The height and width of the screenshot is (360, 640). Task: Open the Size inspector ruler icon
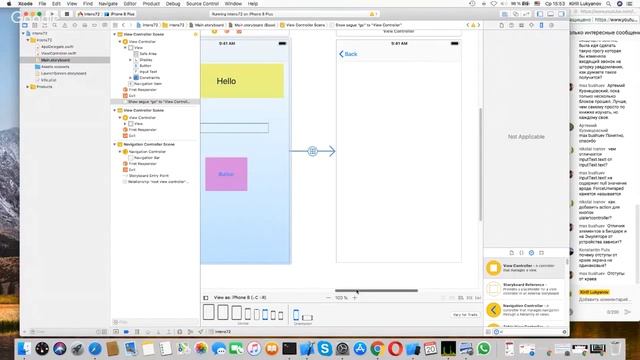pos(541,25)
